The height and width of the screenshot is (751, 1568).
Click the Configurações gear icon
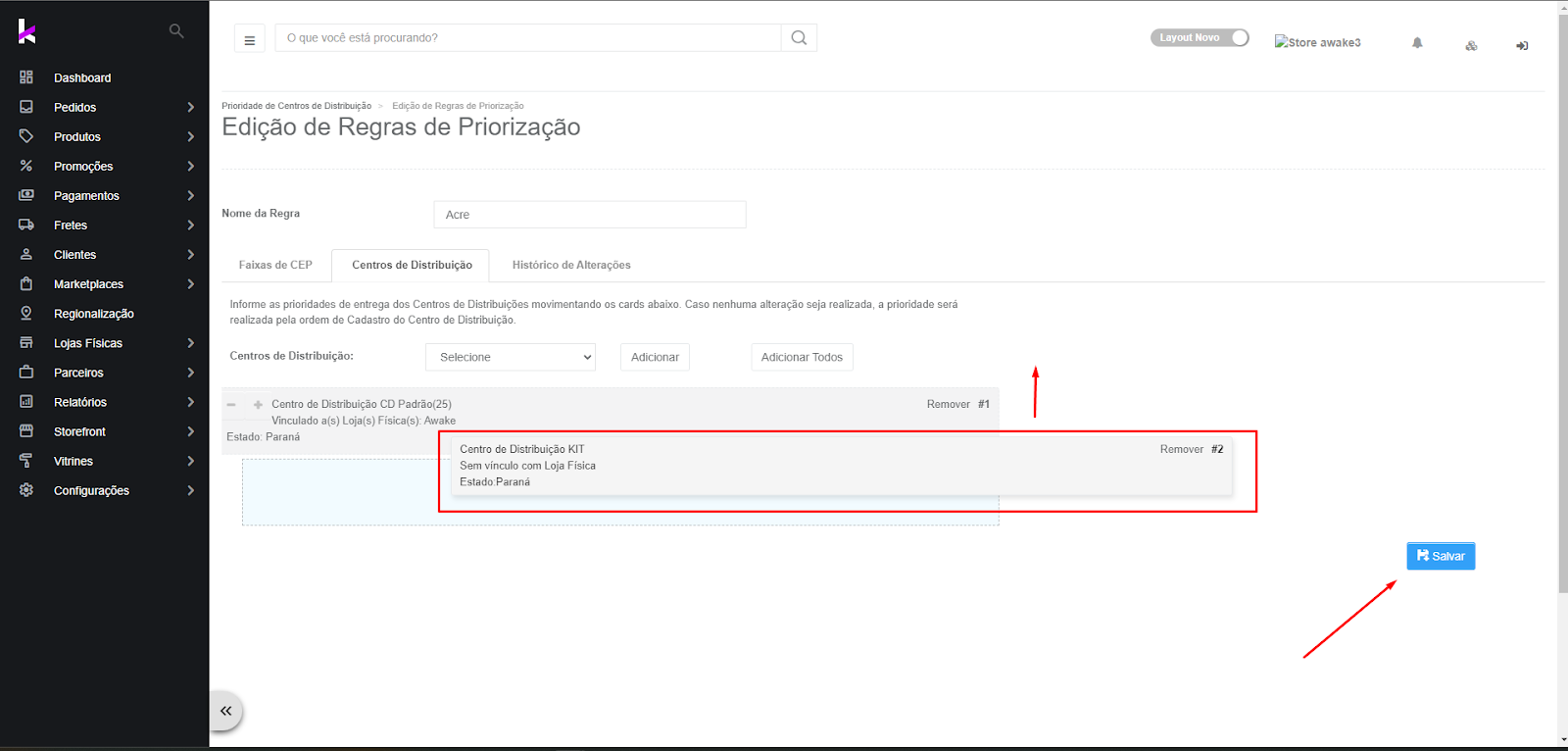(26, 489)
